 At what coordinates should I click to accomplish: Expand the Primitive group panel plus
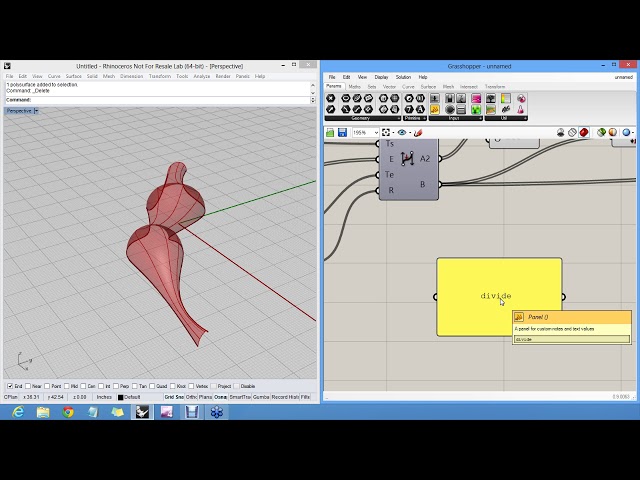(424, 118)
